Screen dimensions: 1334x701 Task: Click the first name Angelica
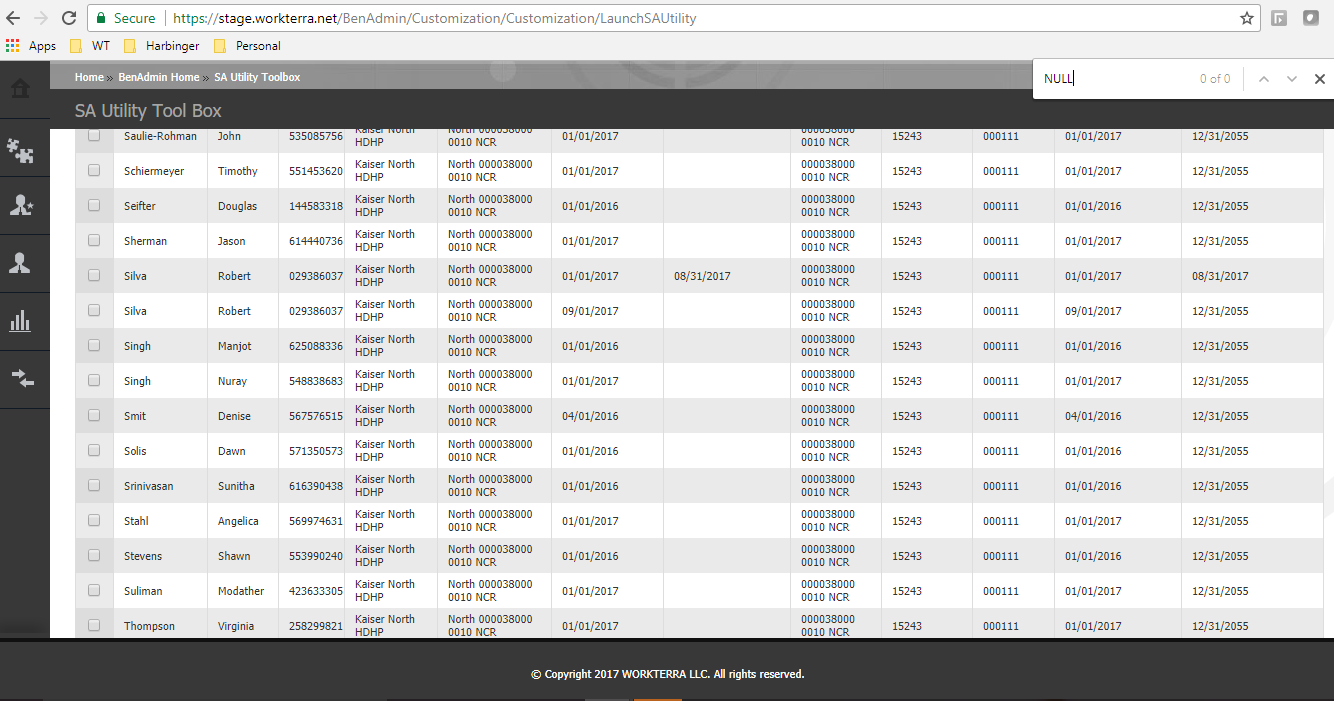pos(238,521)
